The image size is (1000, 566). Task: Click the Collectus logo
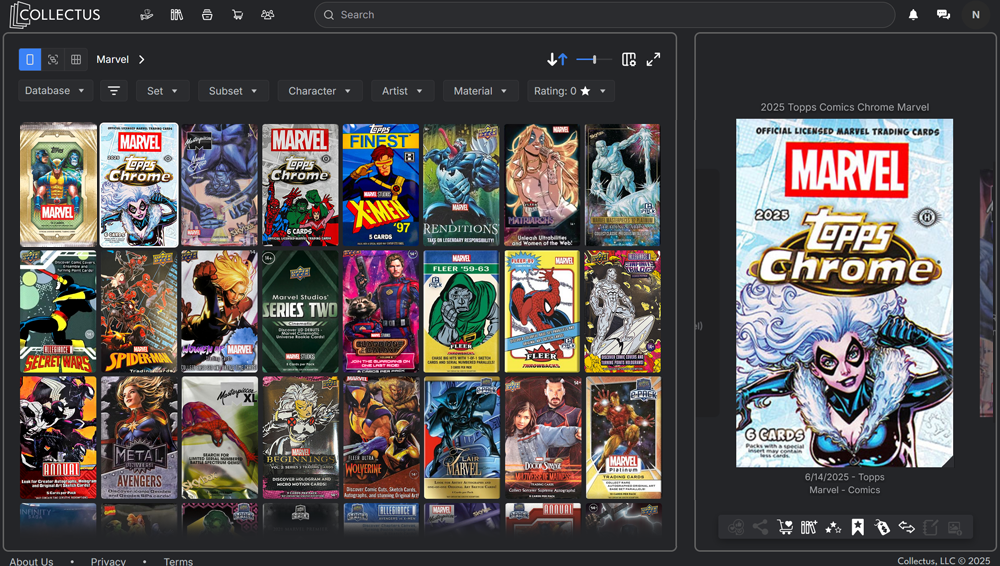point(55,15)
